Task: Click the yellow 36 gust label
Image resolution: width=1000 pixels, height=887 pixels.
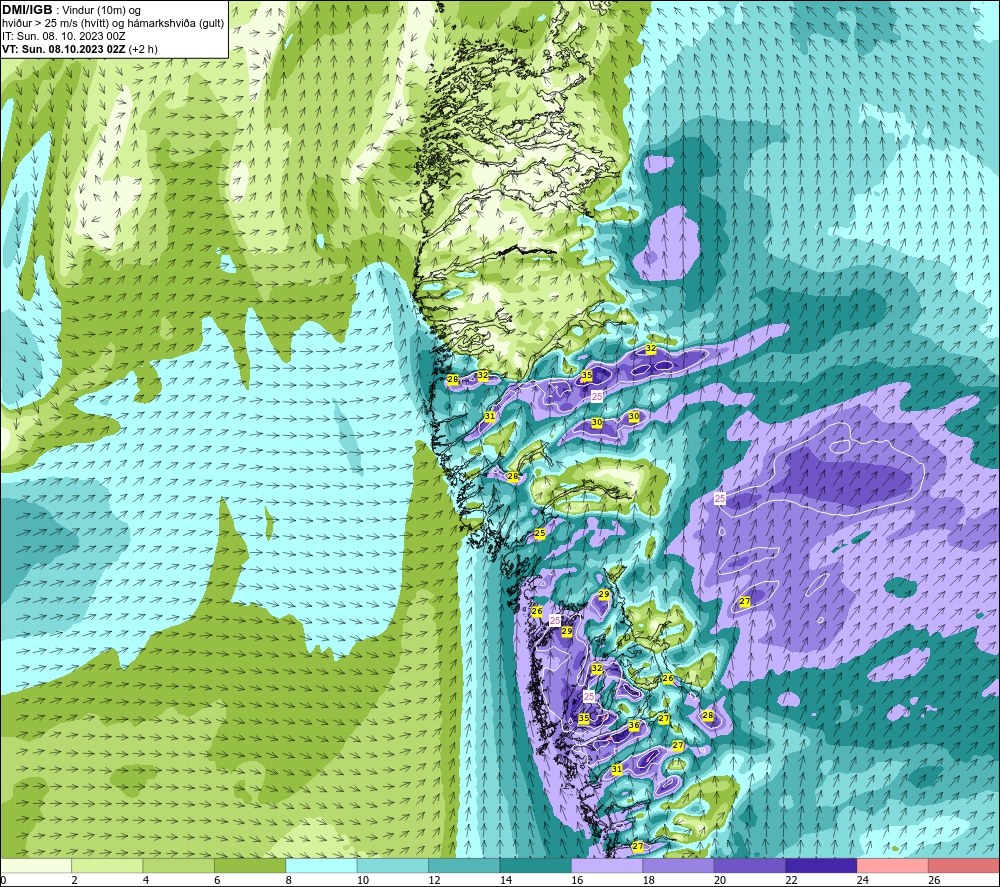Action: 634,725
